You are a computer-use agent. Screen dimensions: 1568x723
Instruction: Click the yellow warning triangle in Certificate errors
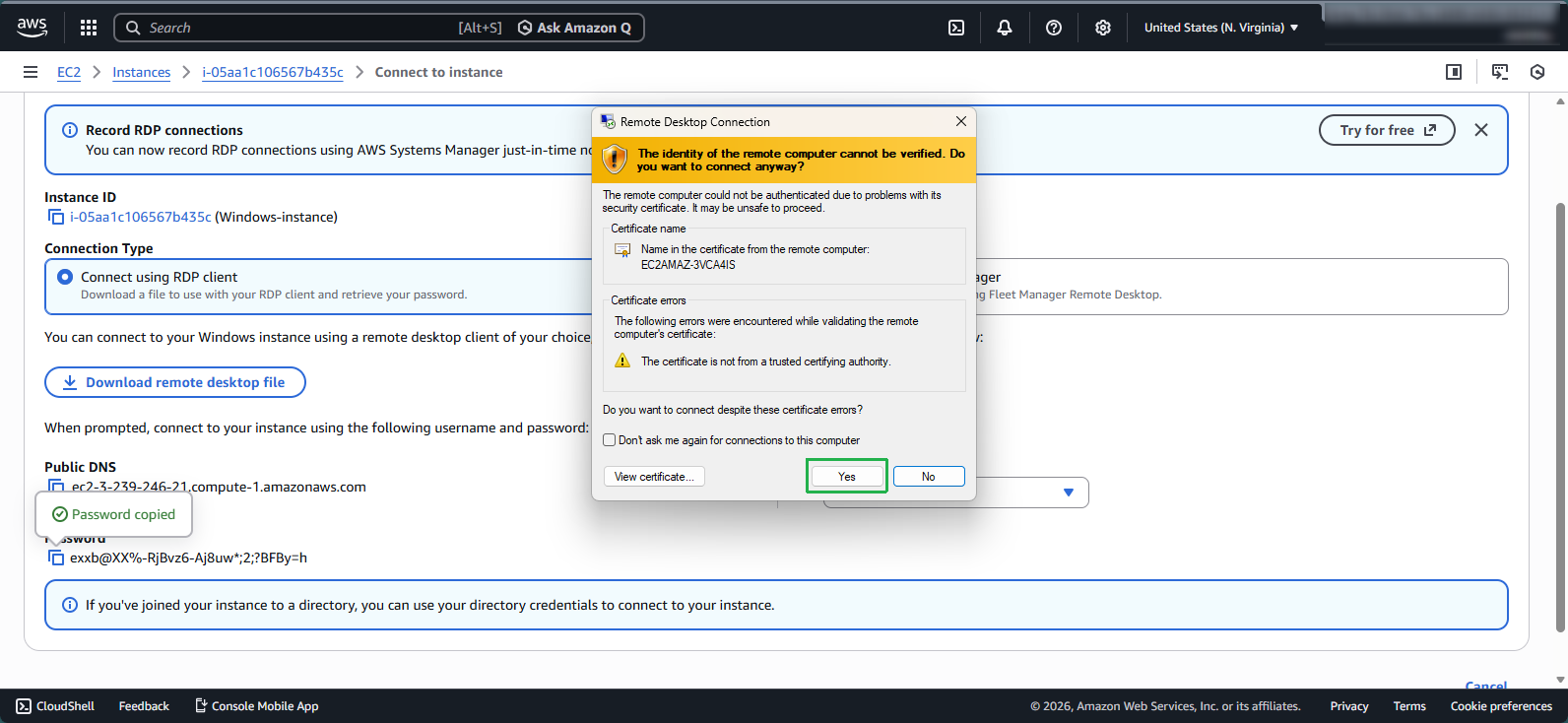(622, 361)
